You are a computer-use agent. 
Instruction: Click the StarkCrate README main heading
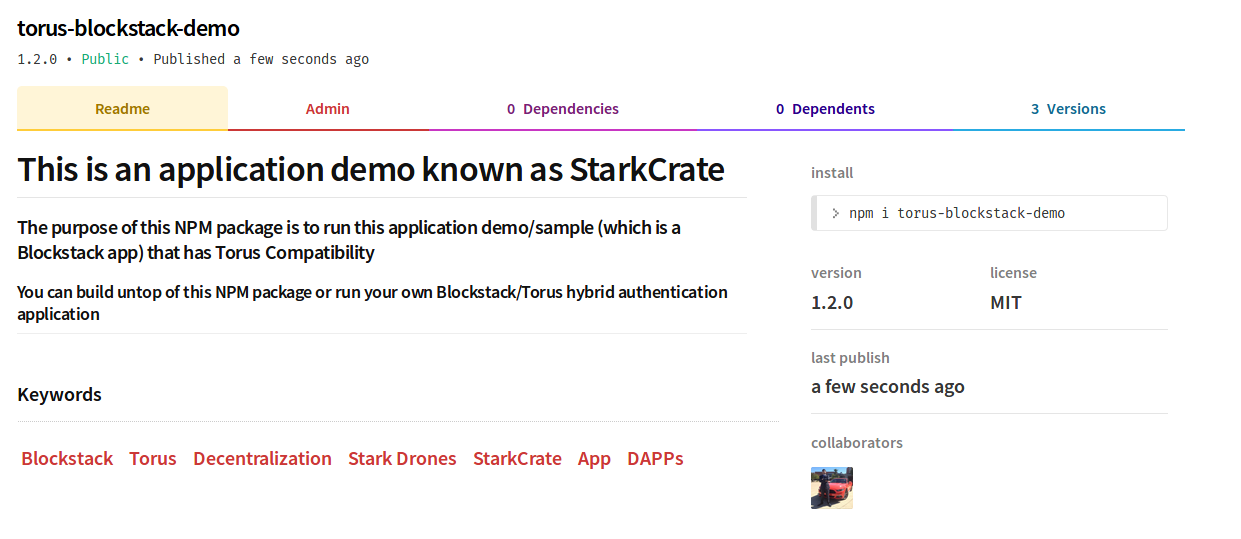click(x=370, y=169)
